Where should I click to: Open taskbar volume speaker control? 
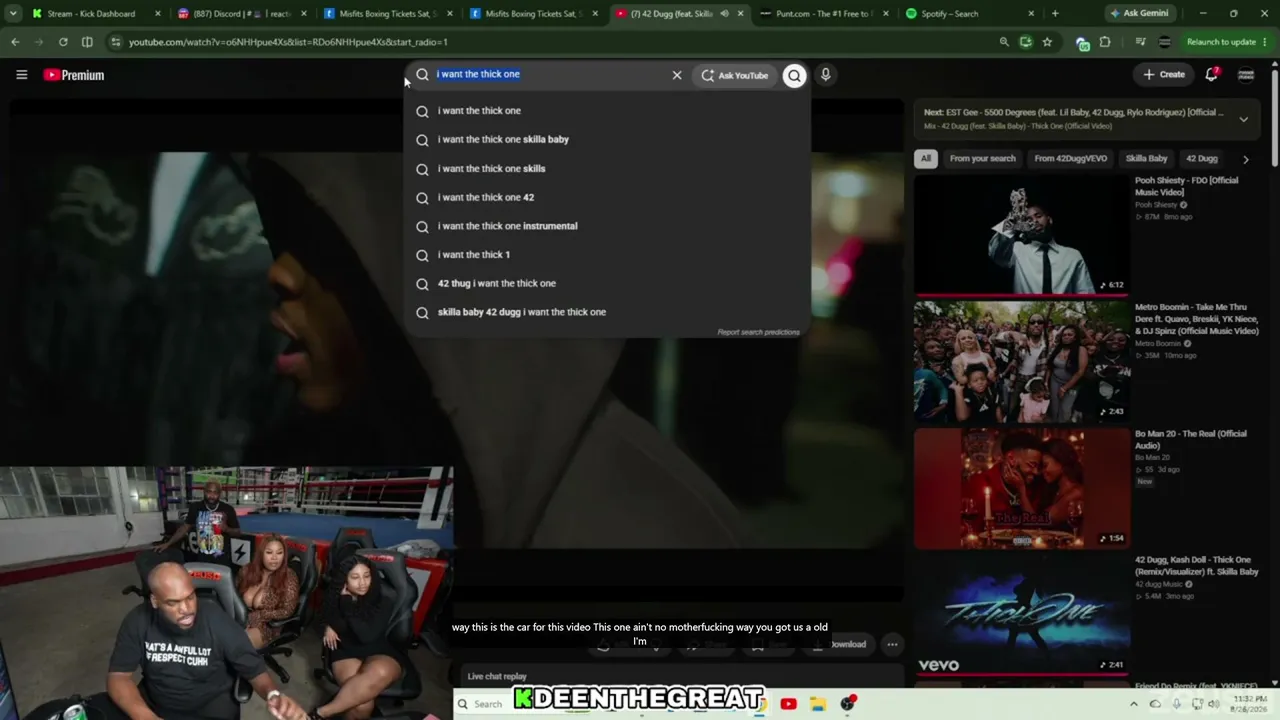pyautogui.click(x=1213, y=704)
